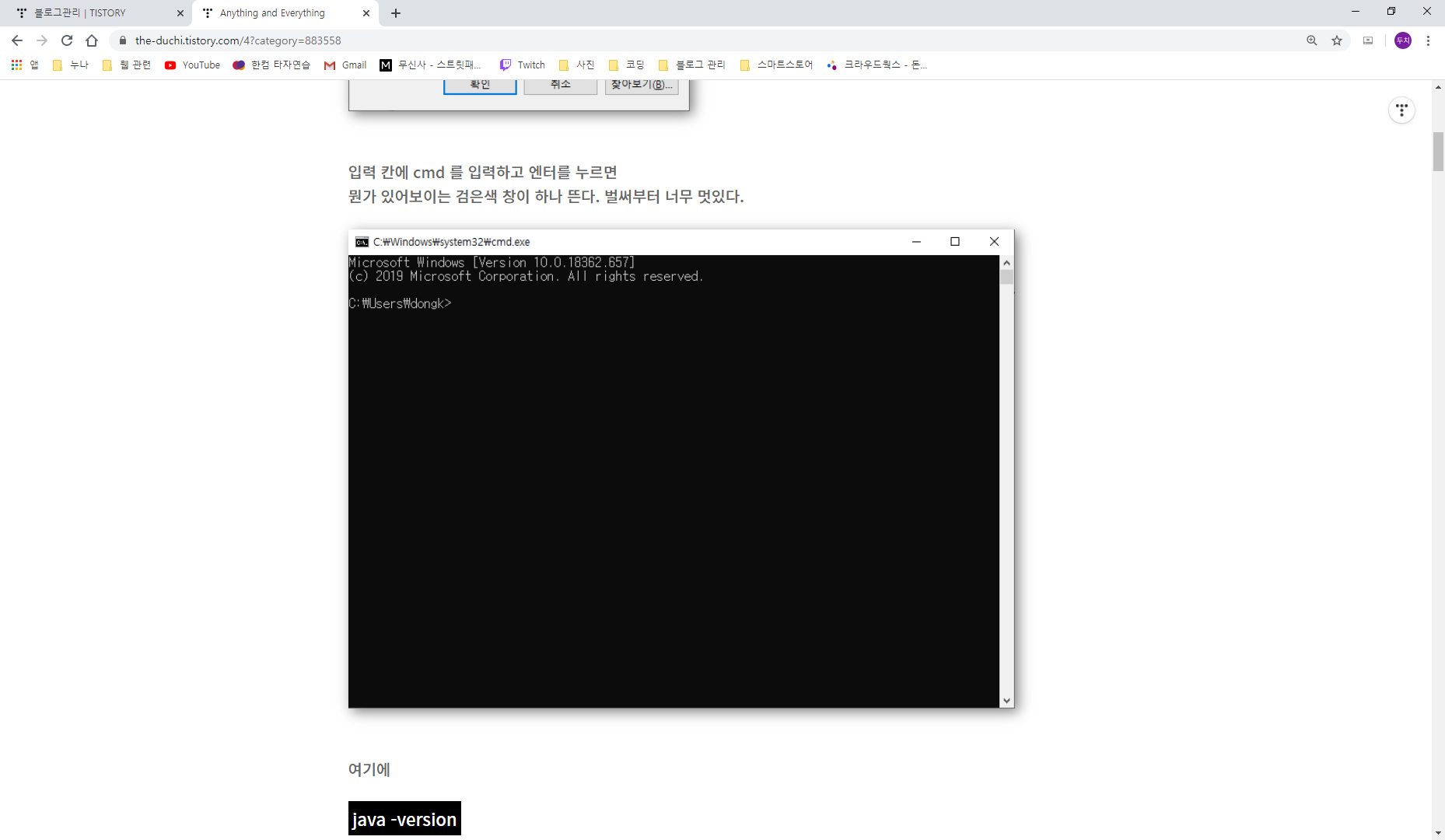Minimize the Chrome window

point(1356,12)
